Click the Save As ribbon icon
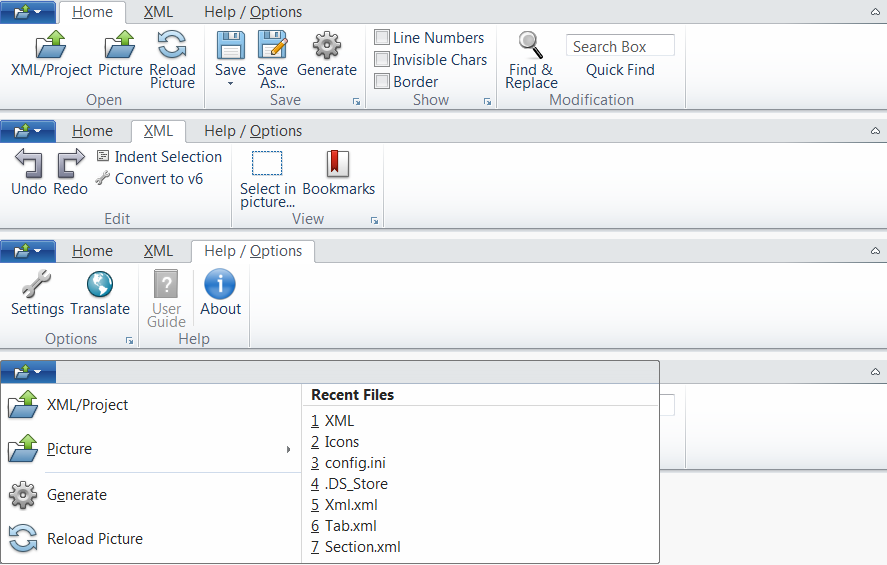The width and height of the screenshot is (887, 565). click(272, 46)
